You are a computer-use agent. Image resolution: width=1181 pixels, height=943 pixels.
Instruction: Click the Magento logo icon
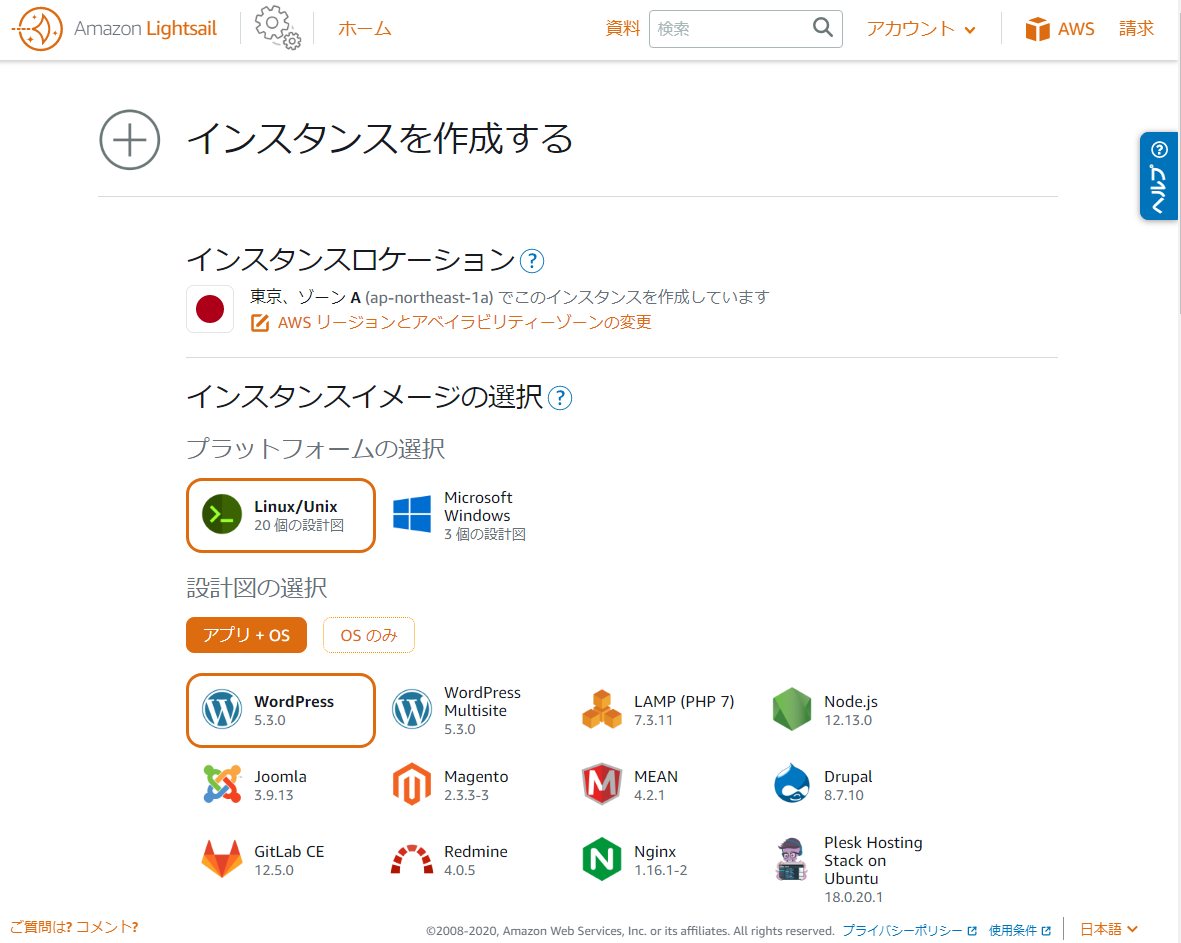(x=412, y=784)
